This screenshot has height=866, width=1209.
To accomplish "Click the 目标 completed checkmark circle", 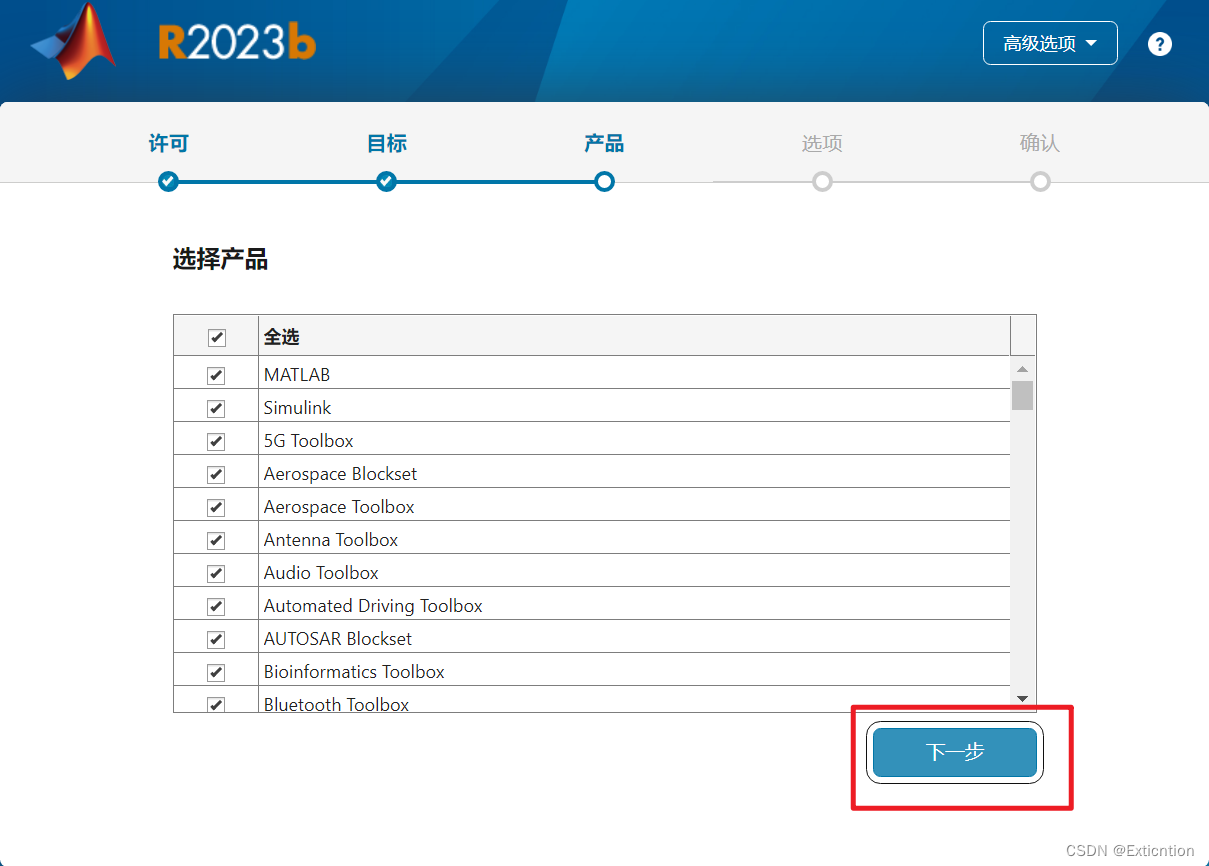I will tap(387, 182).
